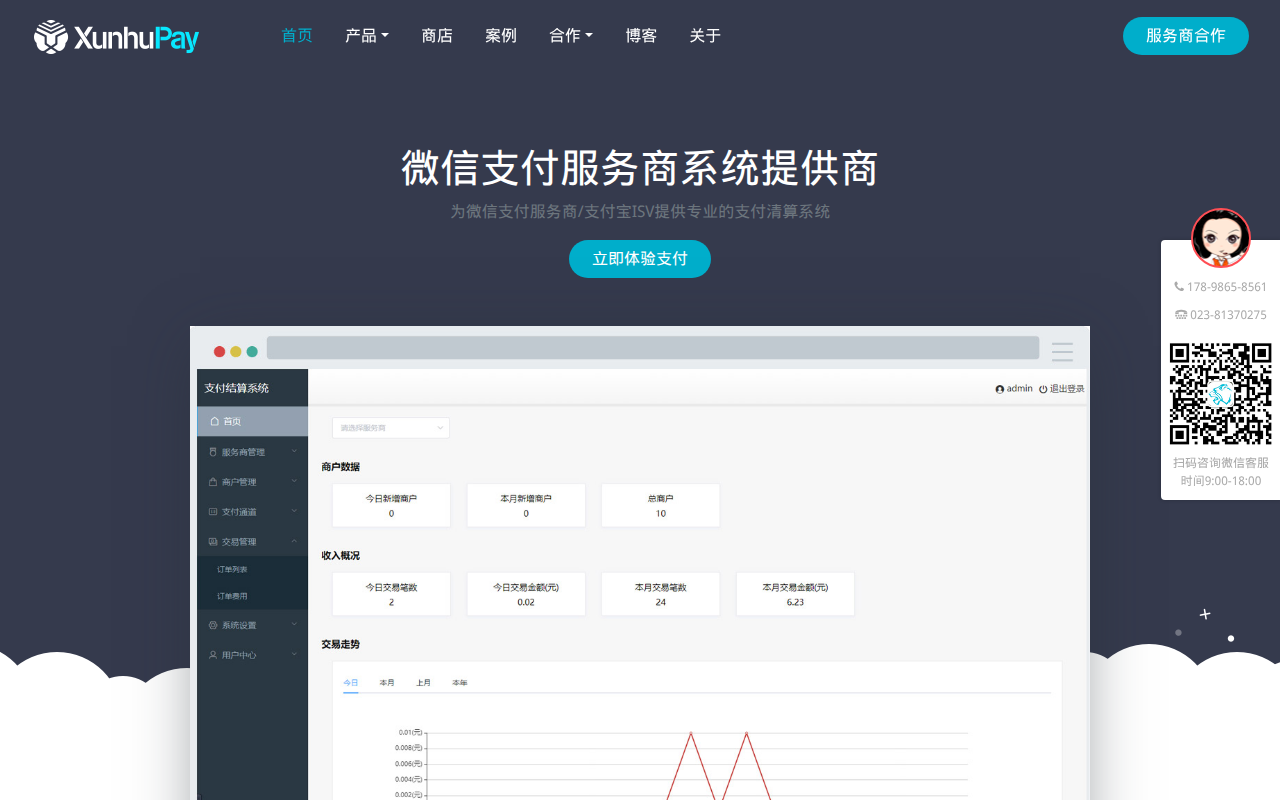Open the 关于 nav link
The width and height of the screenshot is (1280, 800).
click(x=705, y=35)
